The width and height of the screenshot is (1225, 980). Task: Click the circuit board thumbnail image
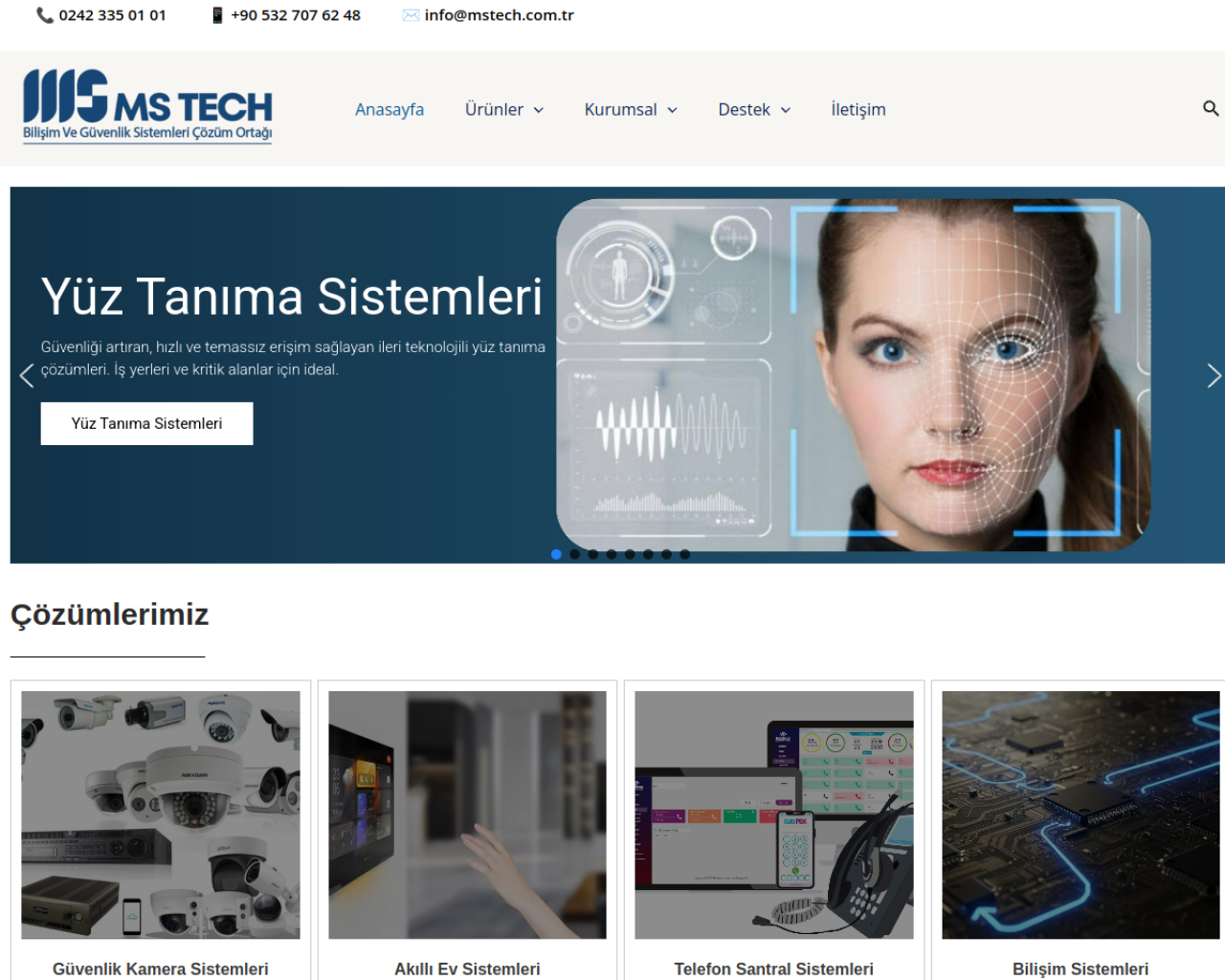pyautogui.click(x=1080, y=814)
